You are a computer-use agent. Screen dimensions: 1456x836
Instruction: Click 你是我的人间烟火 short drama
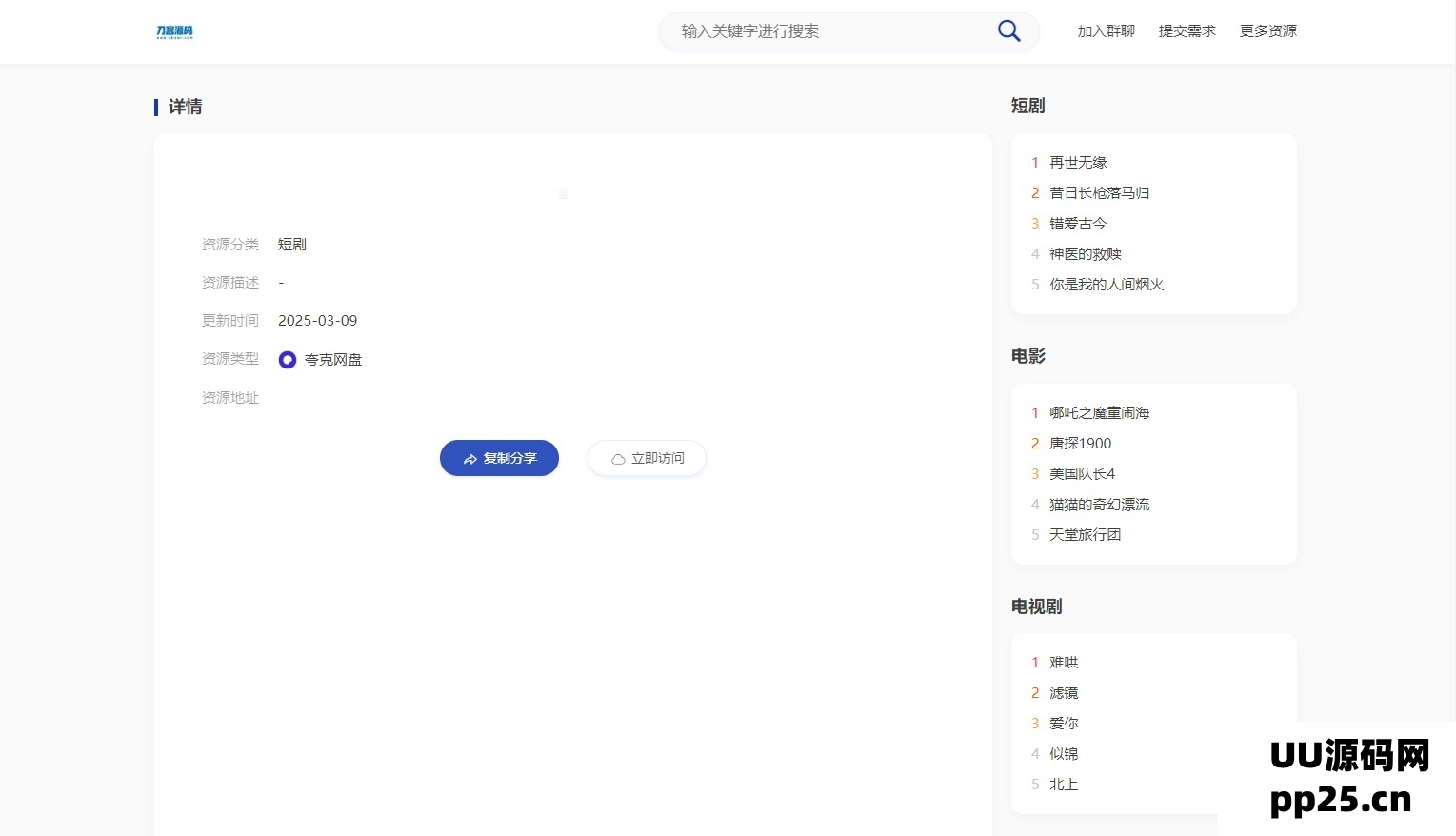click(1106, 285)
